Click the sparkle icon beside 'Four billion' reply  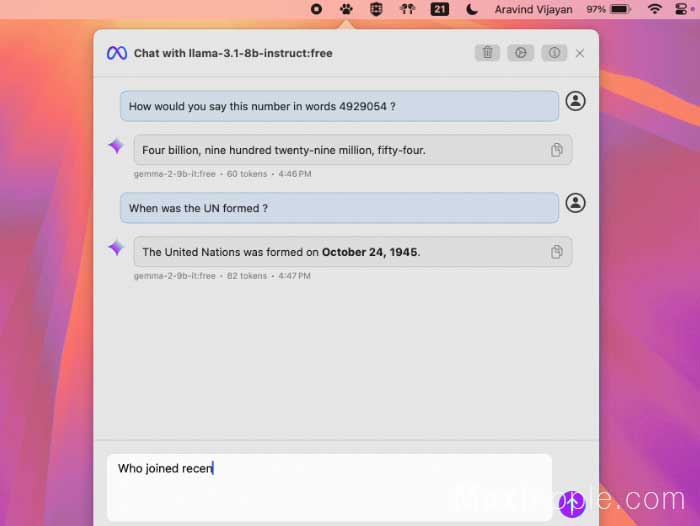(116, 146)
